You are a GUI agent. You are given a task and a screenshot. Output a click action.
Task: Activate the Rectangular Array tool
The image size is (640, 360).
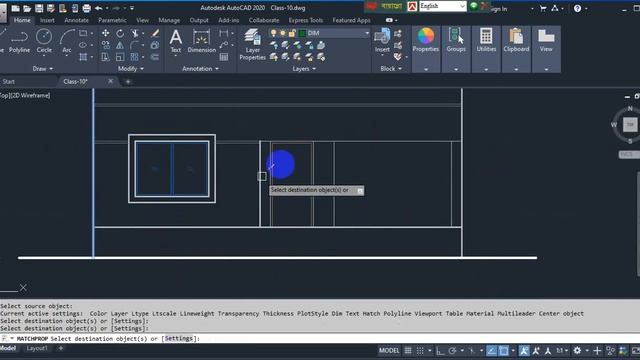[134, 57]
